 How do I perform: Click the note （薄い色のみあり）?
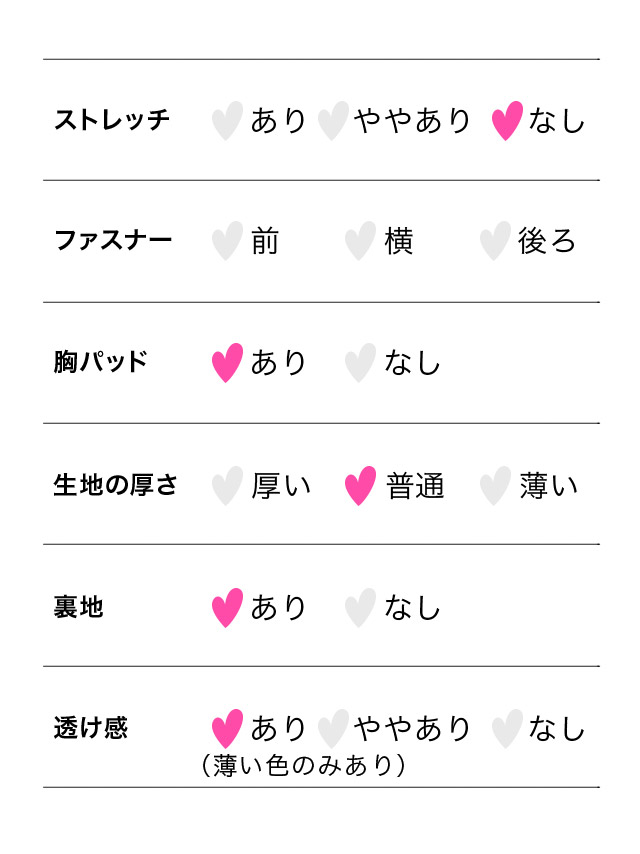[302, 766]
